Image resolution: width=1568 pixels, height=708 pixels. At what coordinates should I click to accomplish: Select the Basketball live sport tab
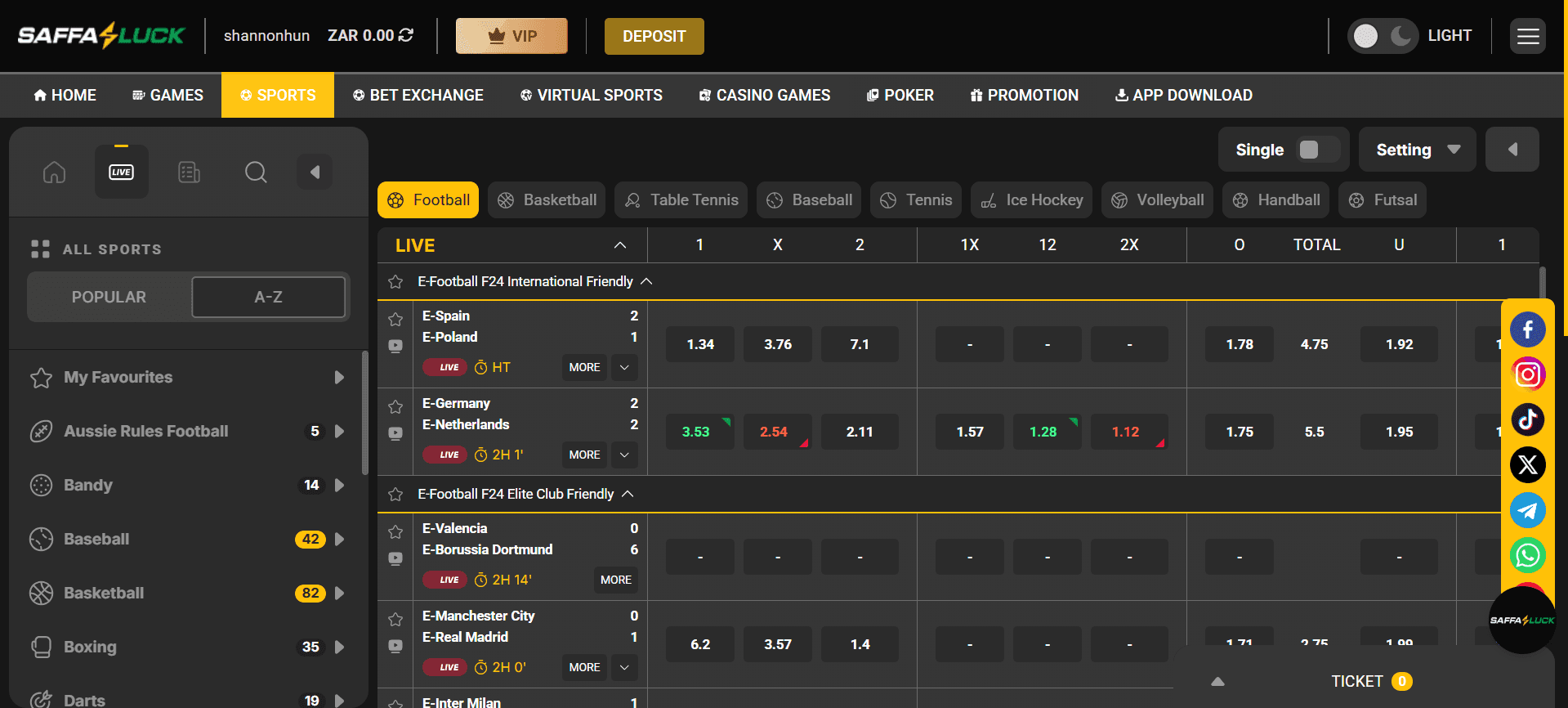coord(547,200)
